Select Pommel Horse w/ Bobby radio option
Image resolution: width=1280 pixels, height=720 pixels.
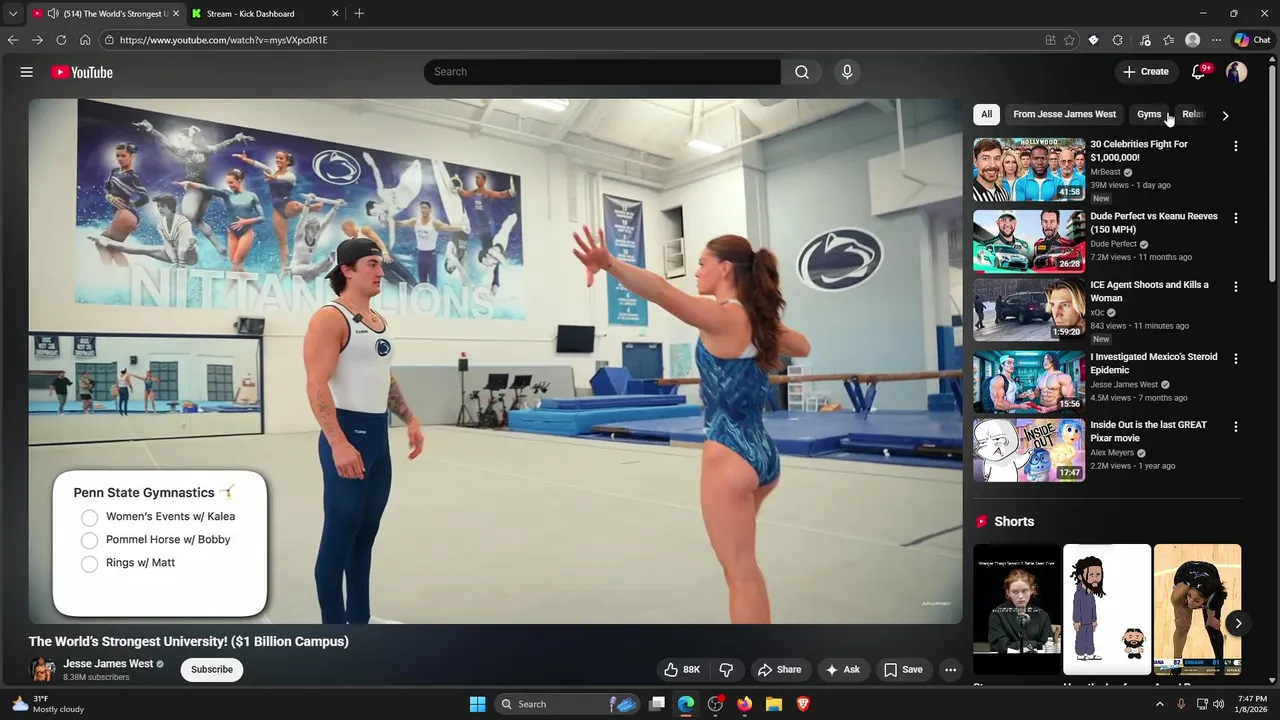(90, 540)
